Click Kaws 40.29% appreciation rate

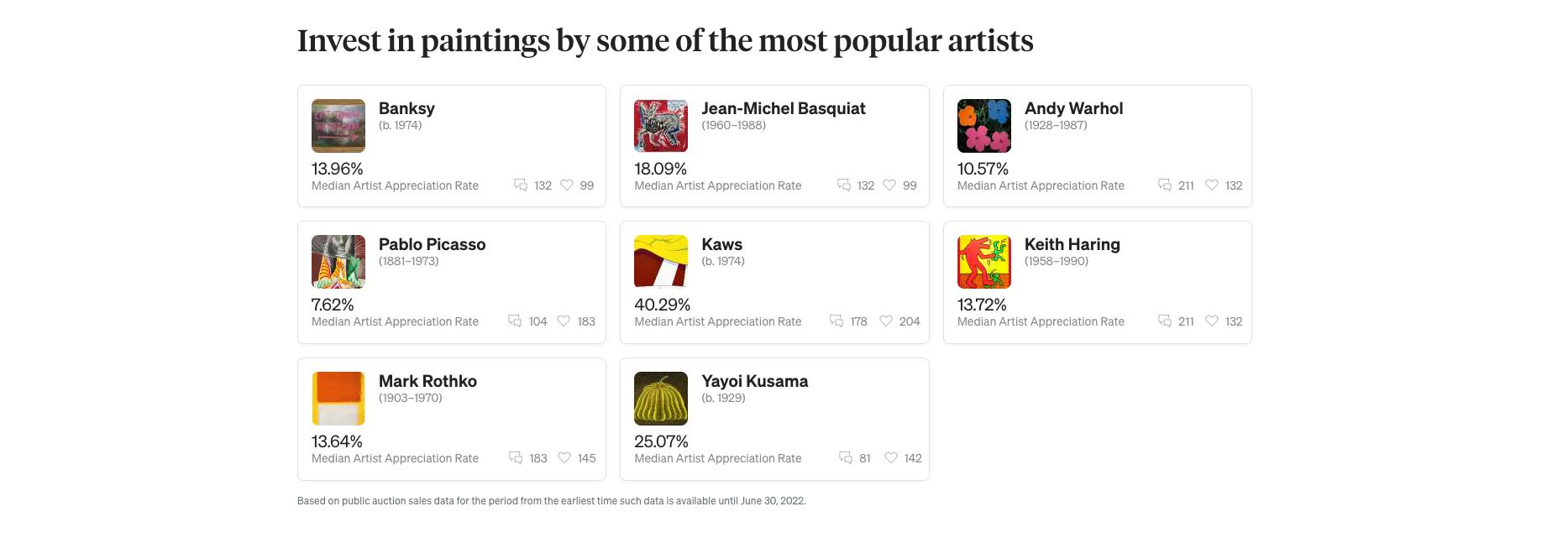[x=662, y=305]
